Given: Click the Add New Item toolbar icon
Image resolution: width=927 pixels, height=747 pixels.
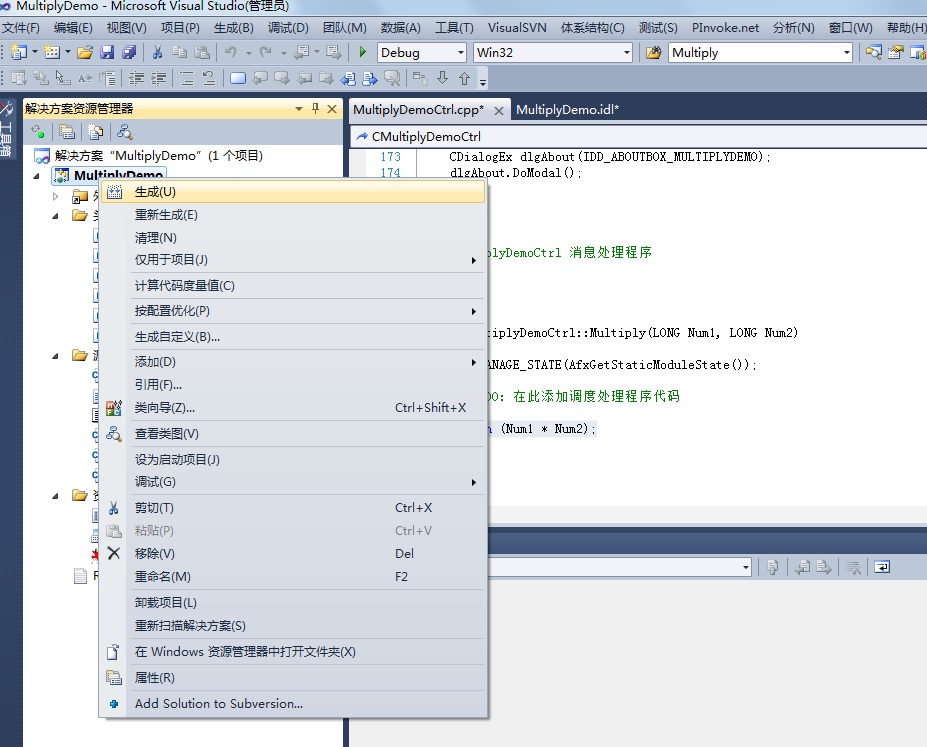Looking at the screenshot, I should coord(52,53).
